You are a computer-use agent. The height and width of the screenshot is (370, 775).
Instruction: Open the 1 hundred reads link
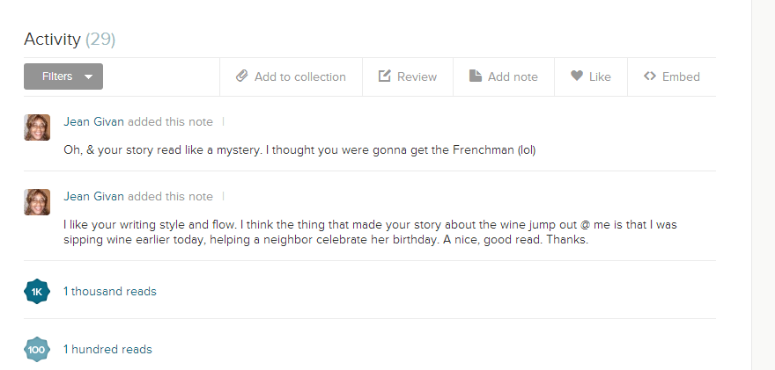point(108,349)
